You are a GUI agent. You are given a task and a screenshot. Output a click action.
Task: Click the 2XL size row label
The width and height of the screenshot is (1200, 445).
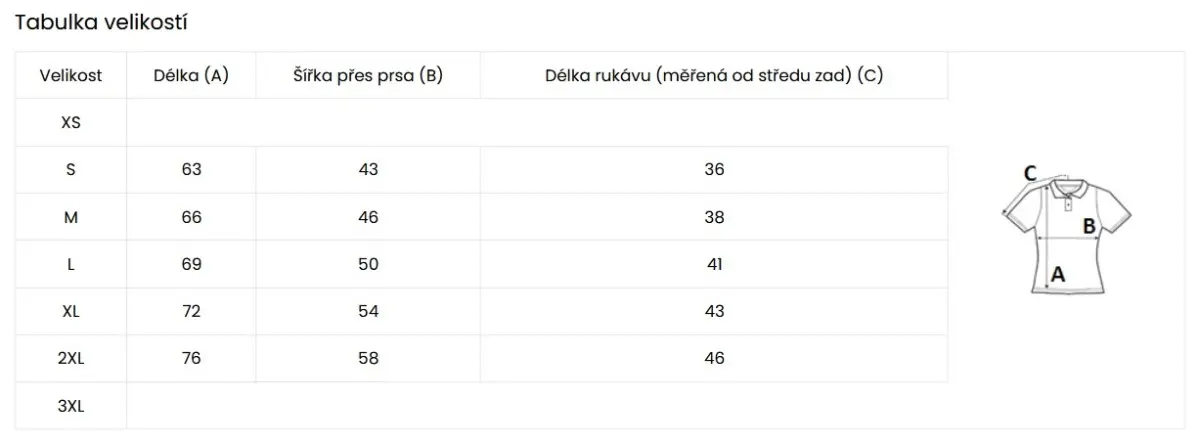(71, 358)
